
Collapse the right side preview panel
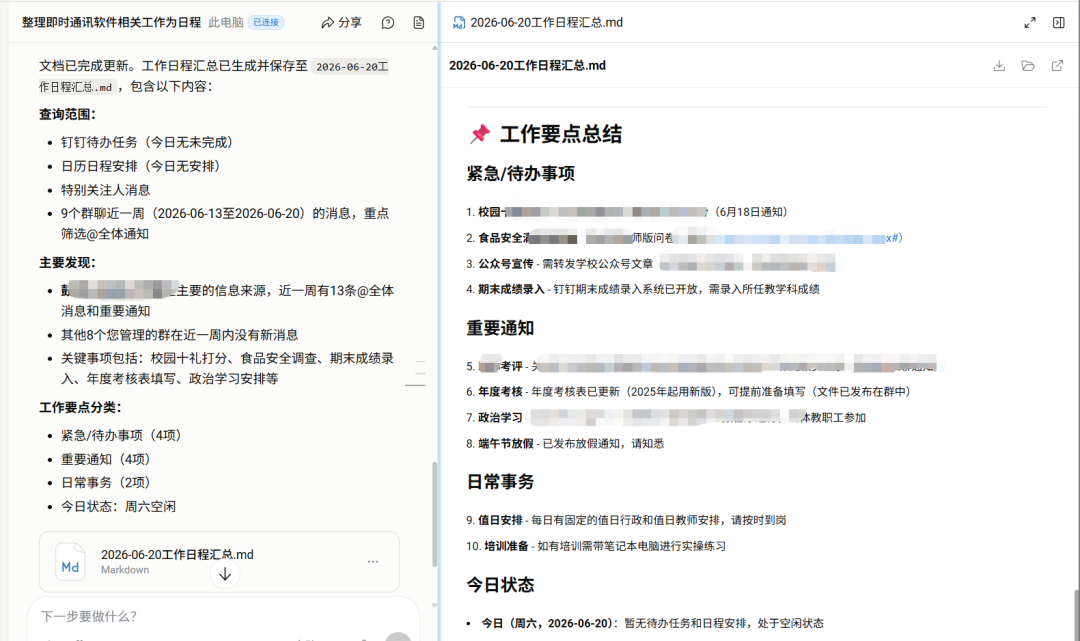1059,23
